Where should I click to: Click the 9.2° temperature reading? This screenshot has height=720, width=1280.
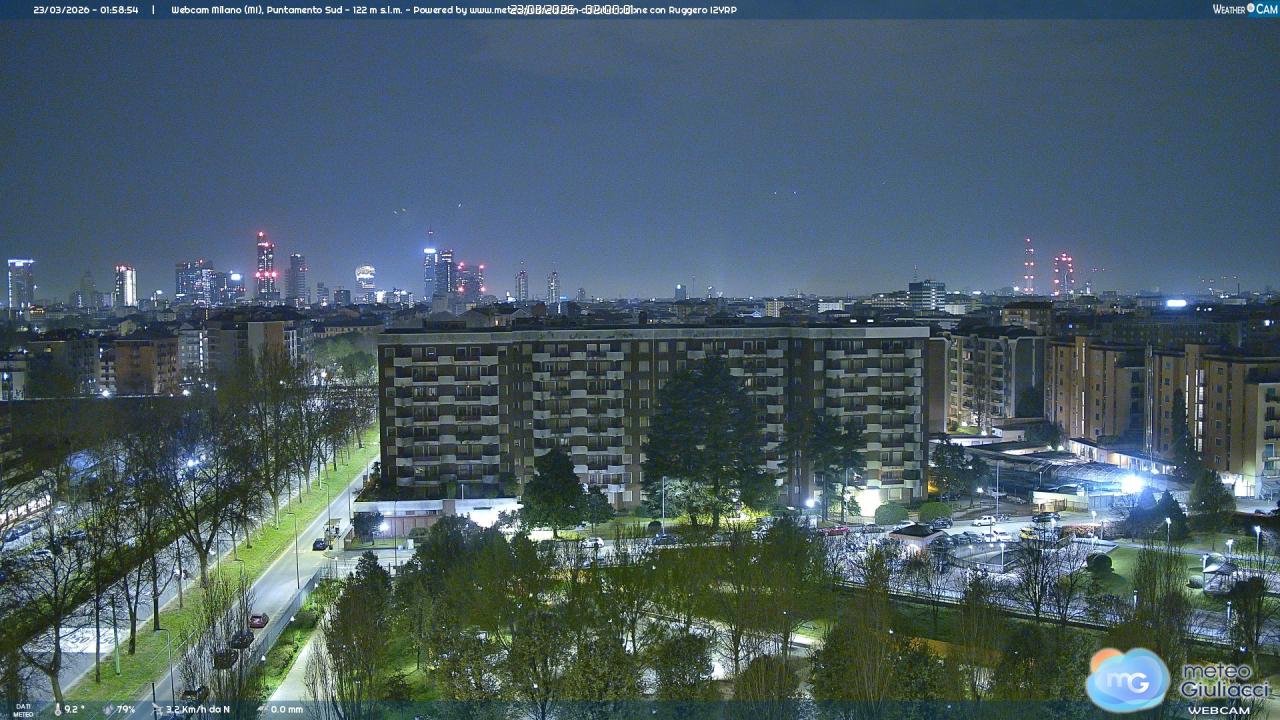[x=75, y=709]
